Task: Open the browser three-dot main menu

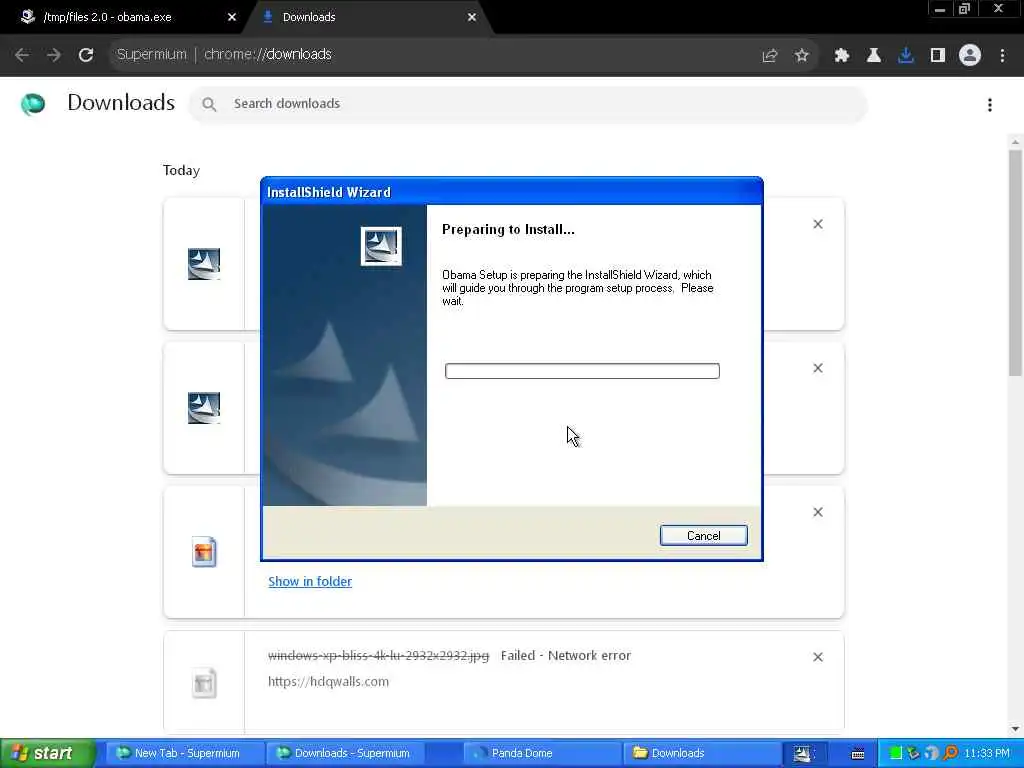Action: 1002,56
